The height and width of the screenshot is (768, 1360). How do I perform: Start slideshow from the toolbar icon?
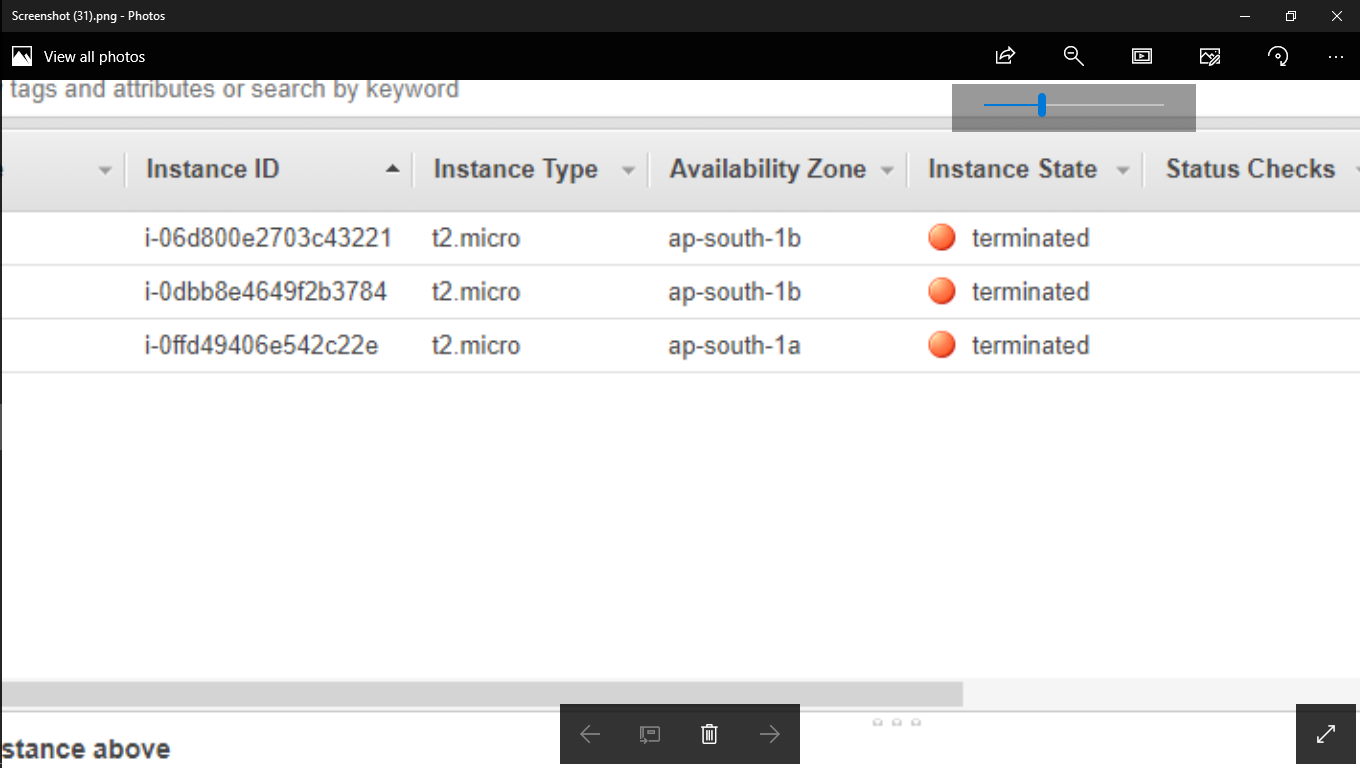tap(1142, 56)
